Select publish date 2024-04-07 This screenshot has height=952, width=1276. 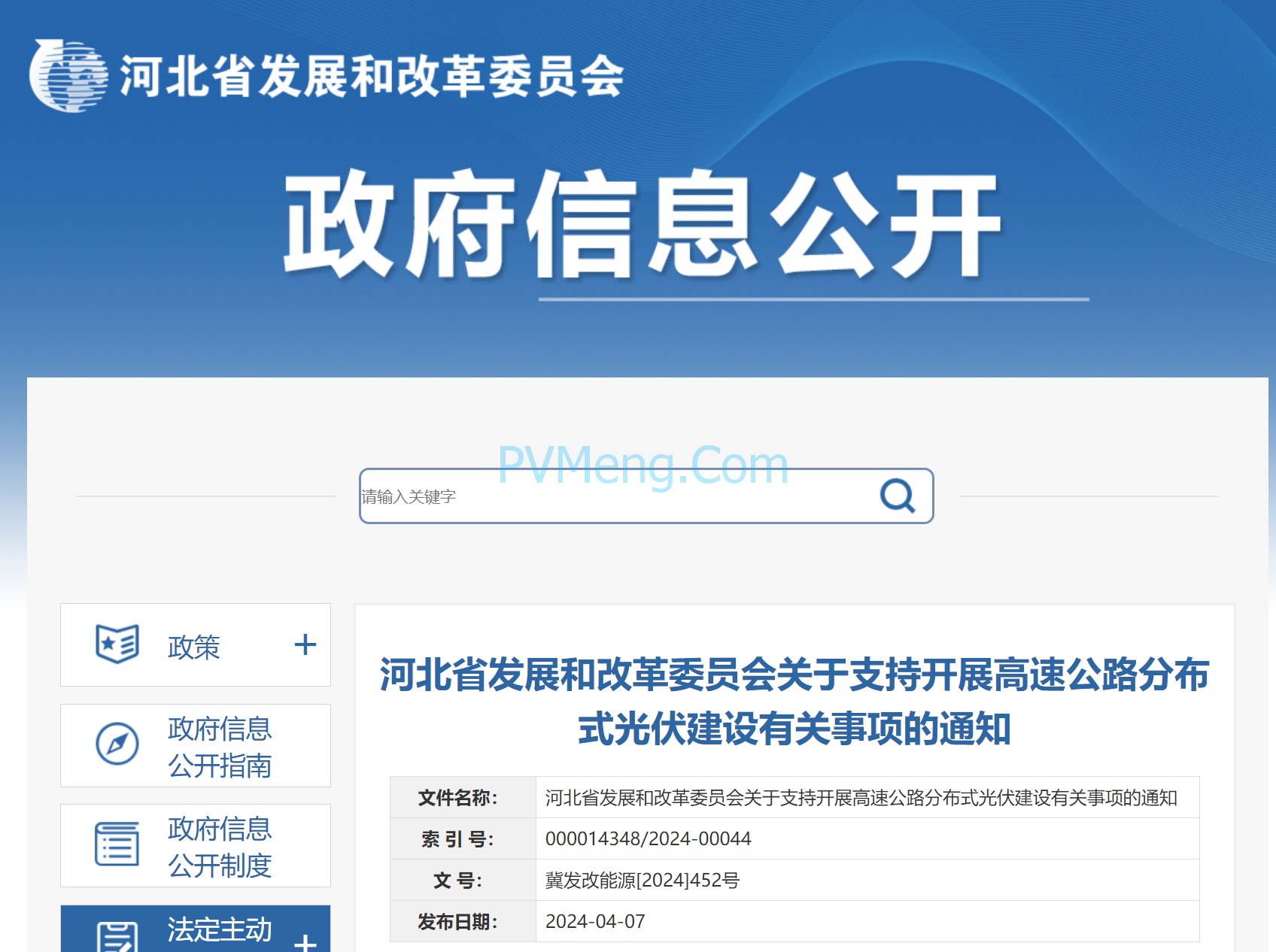click(595, 921)
